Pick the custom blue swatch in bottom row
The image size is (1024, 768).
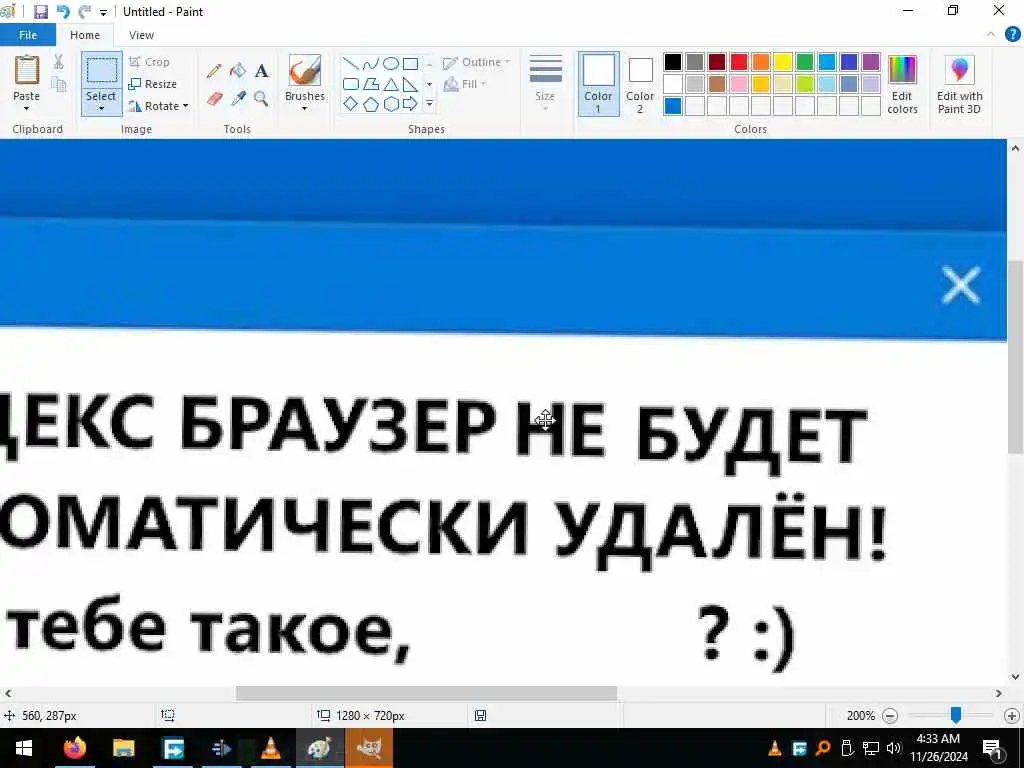click(x=673, y=106)
